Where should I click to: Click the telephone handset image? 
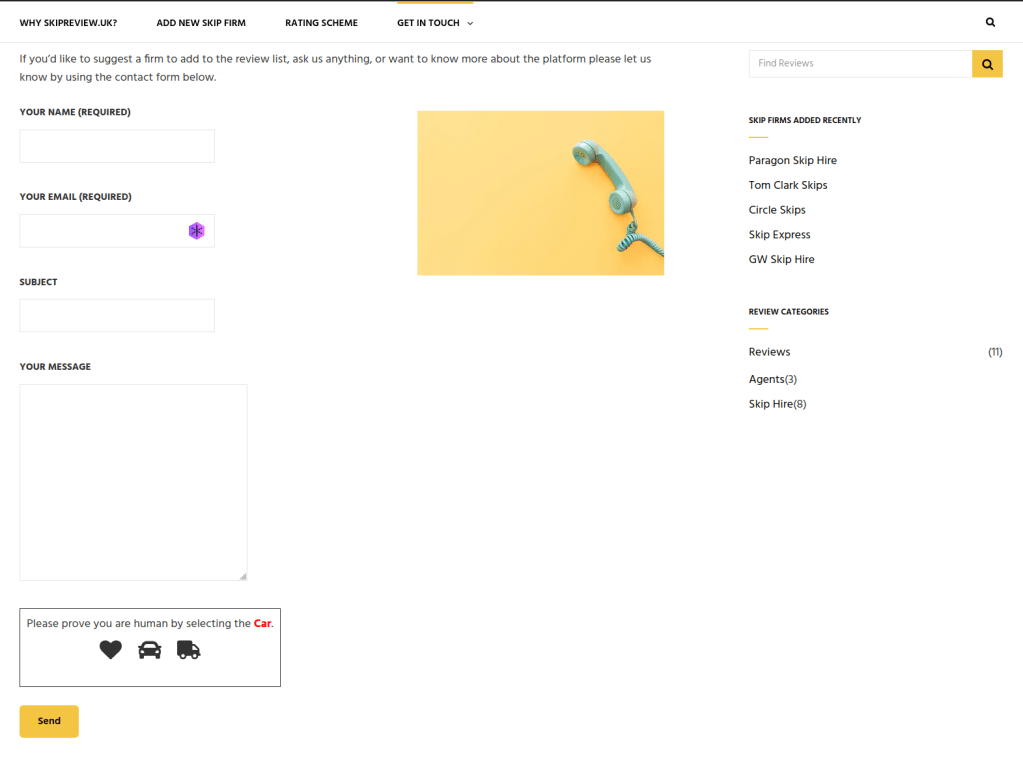coord(540,193)
